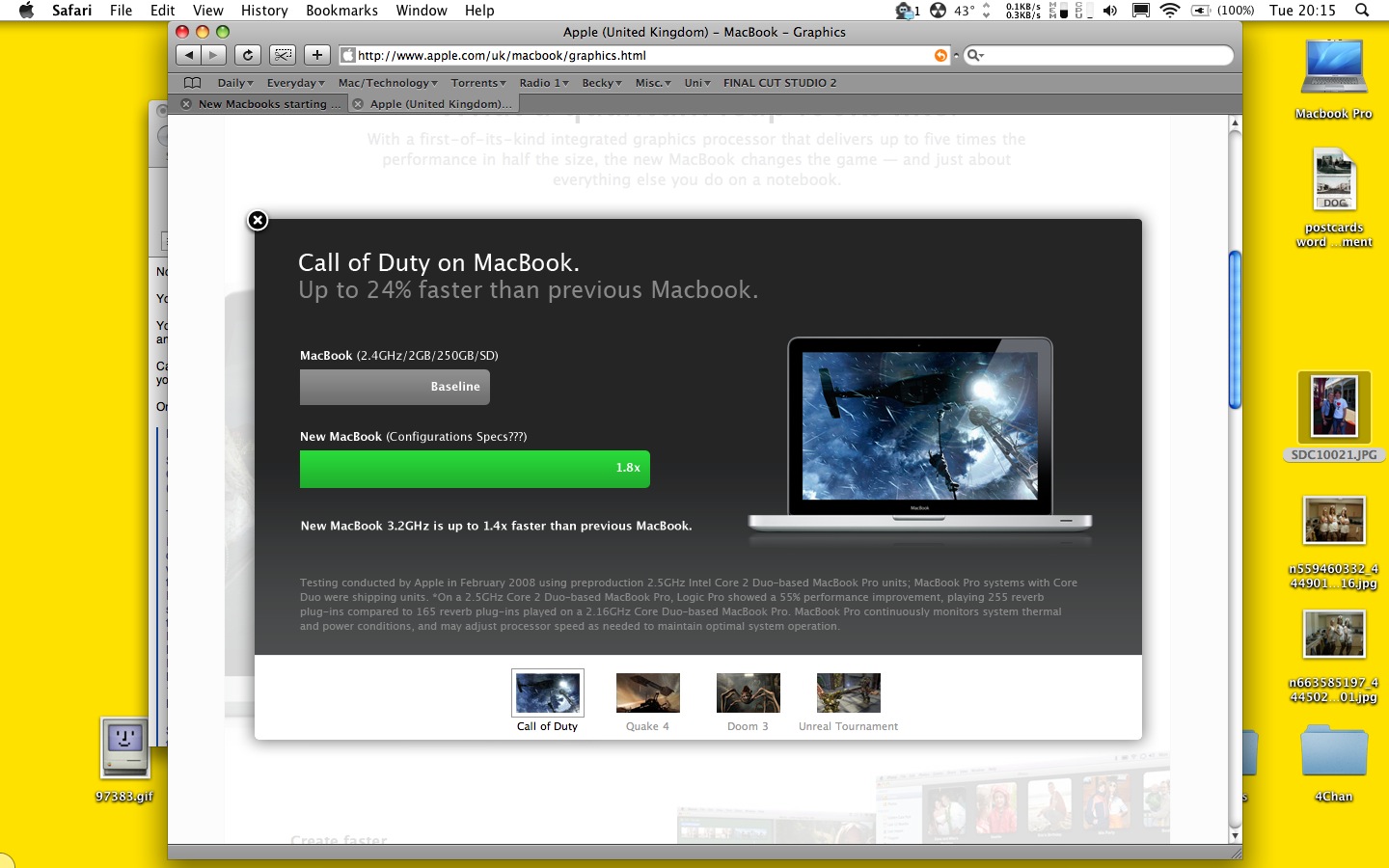Viewport: 1389px width, 868px height.
Task: Expand the Uni bookmarks folder
Action: (x=697, y=83)
